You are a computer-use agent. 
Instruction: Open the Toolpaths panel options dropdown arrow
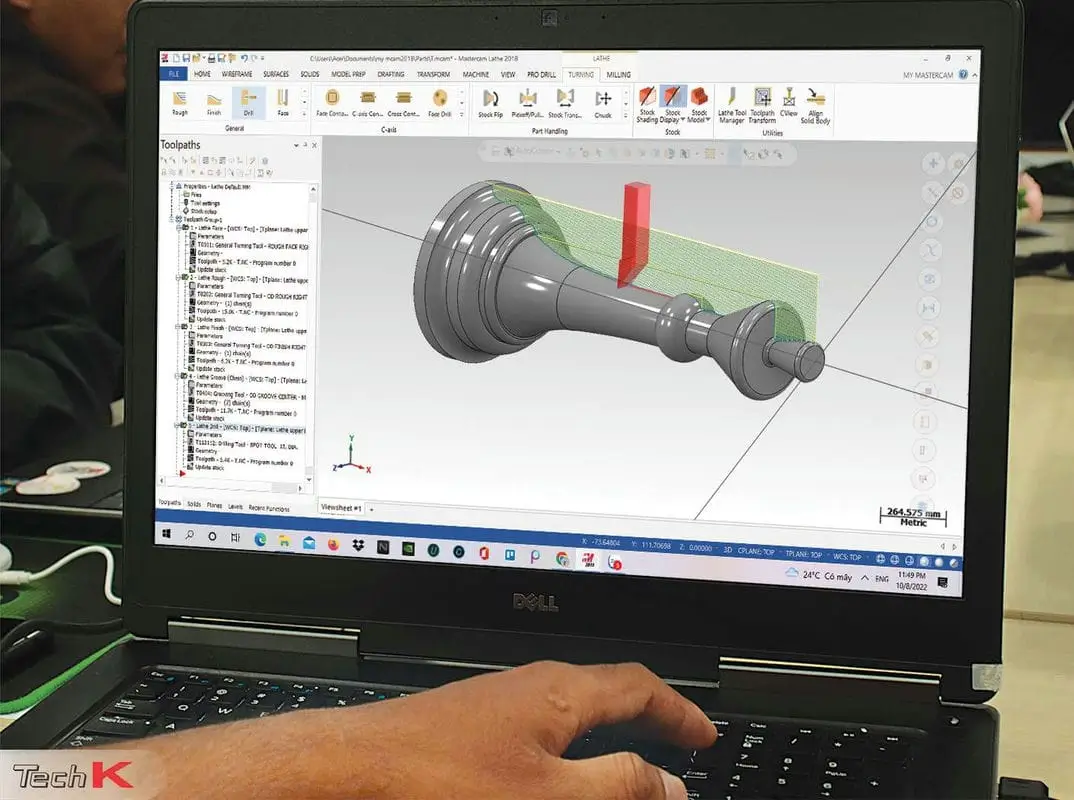[296, 145]
